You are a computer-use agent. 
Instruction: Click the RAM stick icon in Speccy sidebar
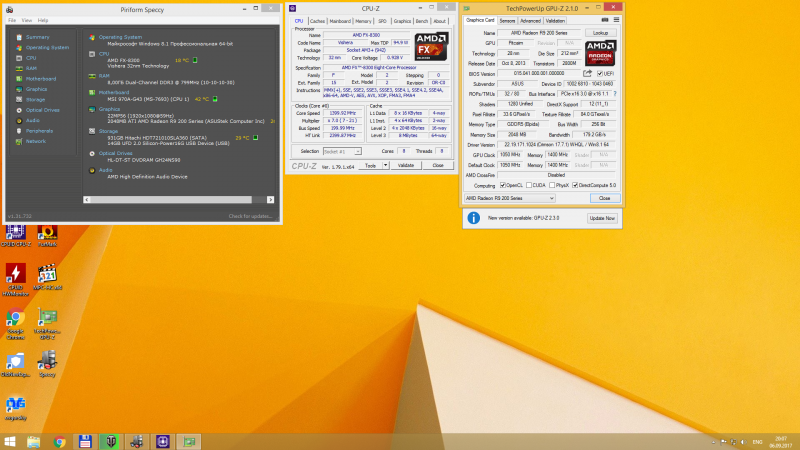tap(19, 68)
